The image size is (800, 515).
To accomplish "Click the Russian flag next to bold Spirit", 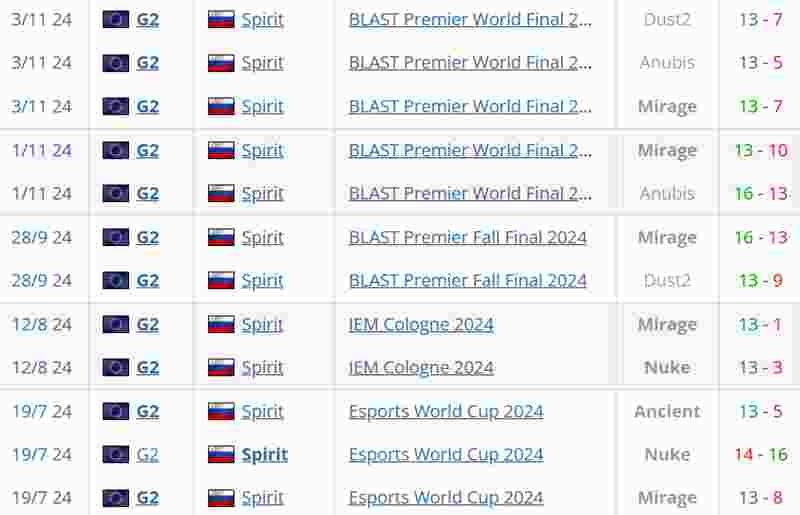I will [221, 454].
